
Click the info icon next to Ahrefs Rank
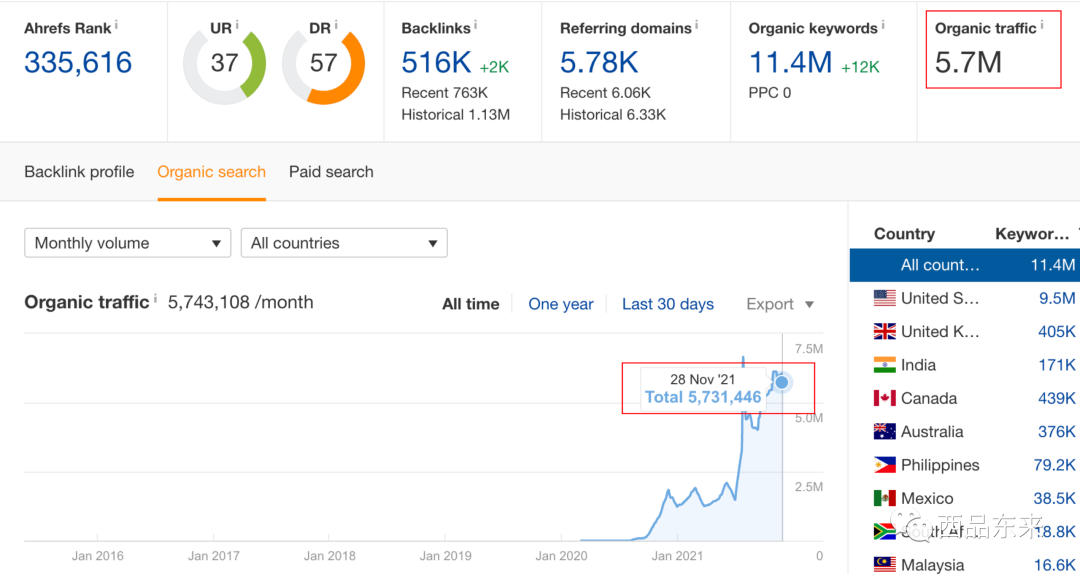[x=116, y=25]
